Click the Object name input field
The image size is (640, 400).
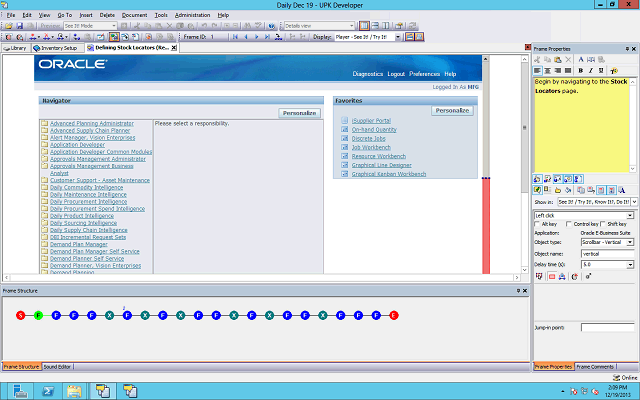pos(608,254)
